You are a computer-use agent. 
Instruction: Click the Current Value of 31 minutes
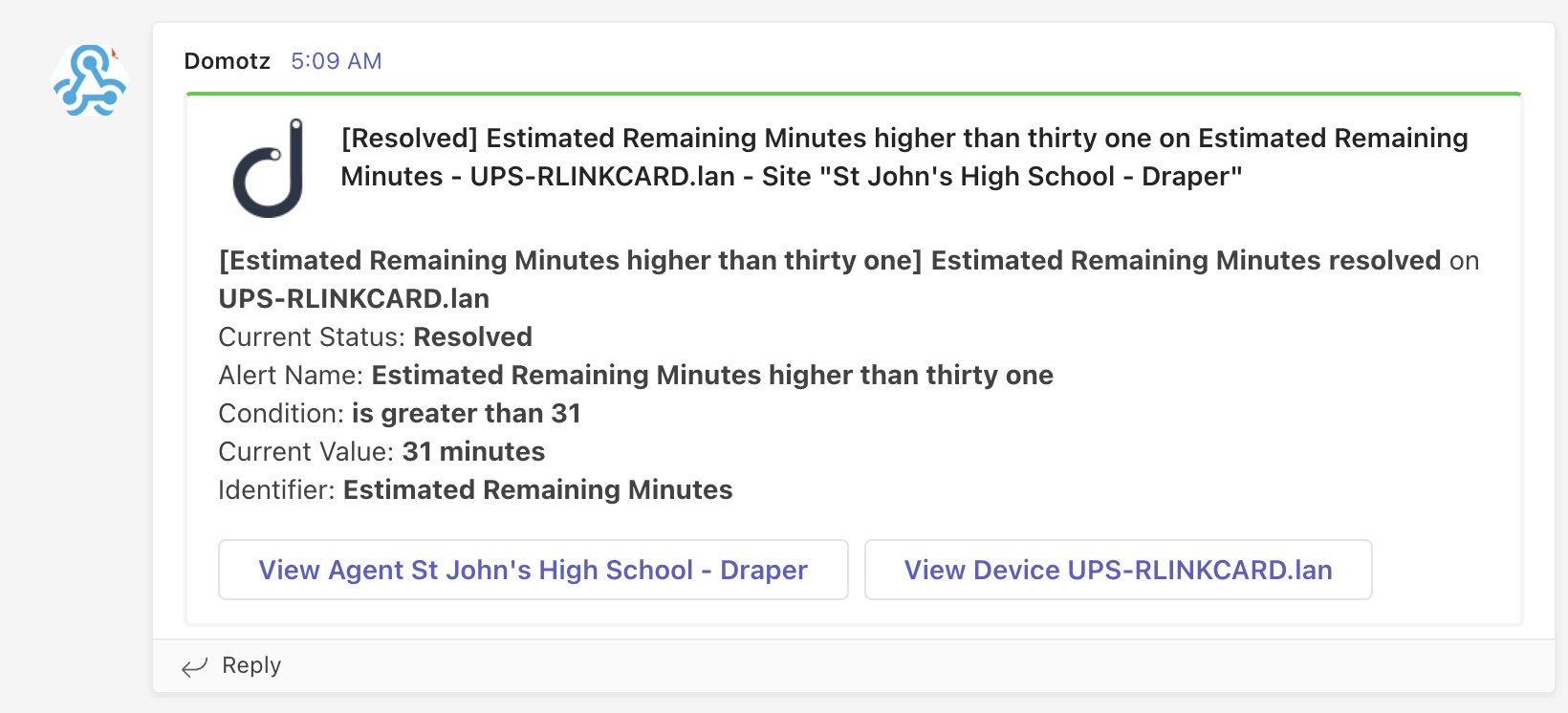[x=473, y=451]
